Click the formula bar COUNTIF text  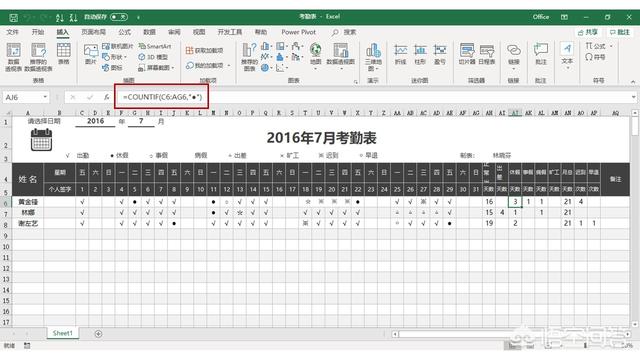pyautogui.click(x=162, y=97)
